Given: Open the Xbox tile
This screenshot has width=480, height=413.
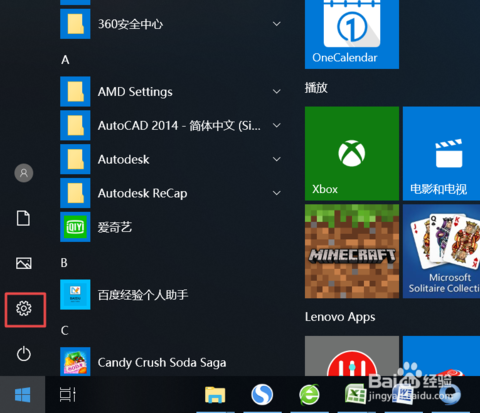Looking at the screenshot, I should coord(352,154).
